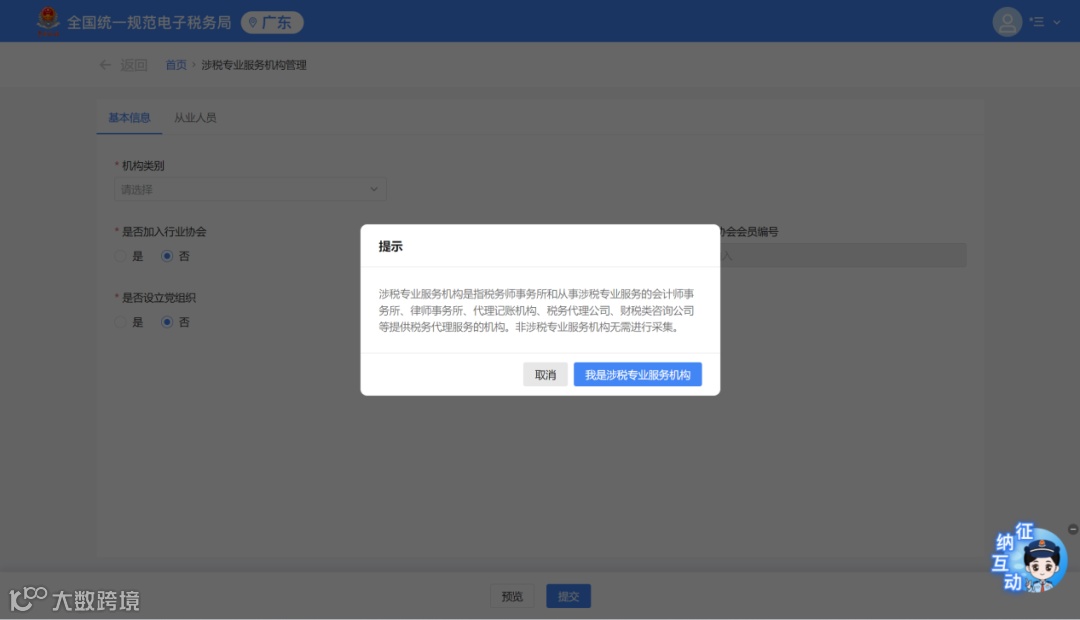Click the location pin icon beside 广东
Screen dimensions: 1080x620
(x=251, y=21)
